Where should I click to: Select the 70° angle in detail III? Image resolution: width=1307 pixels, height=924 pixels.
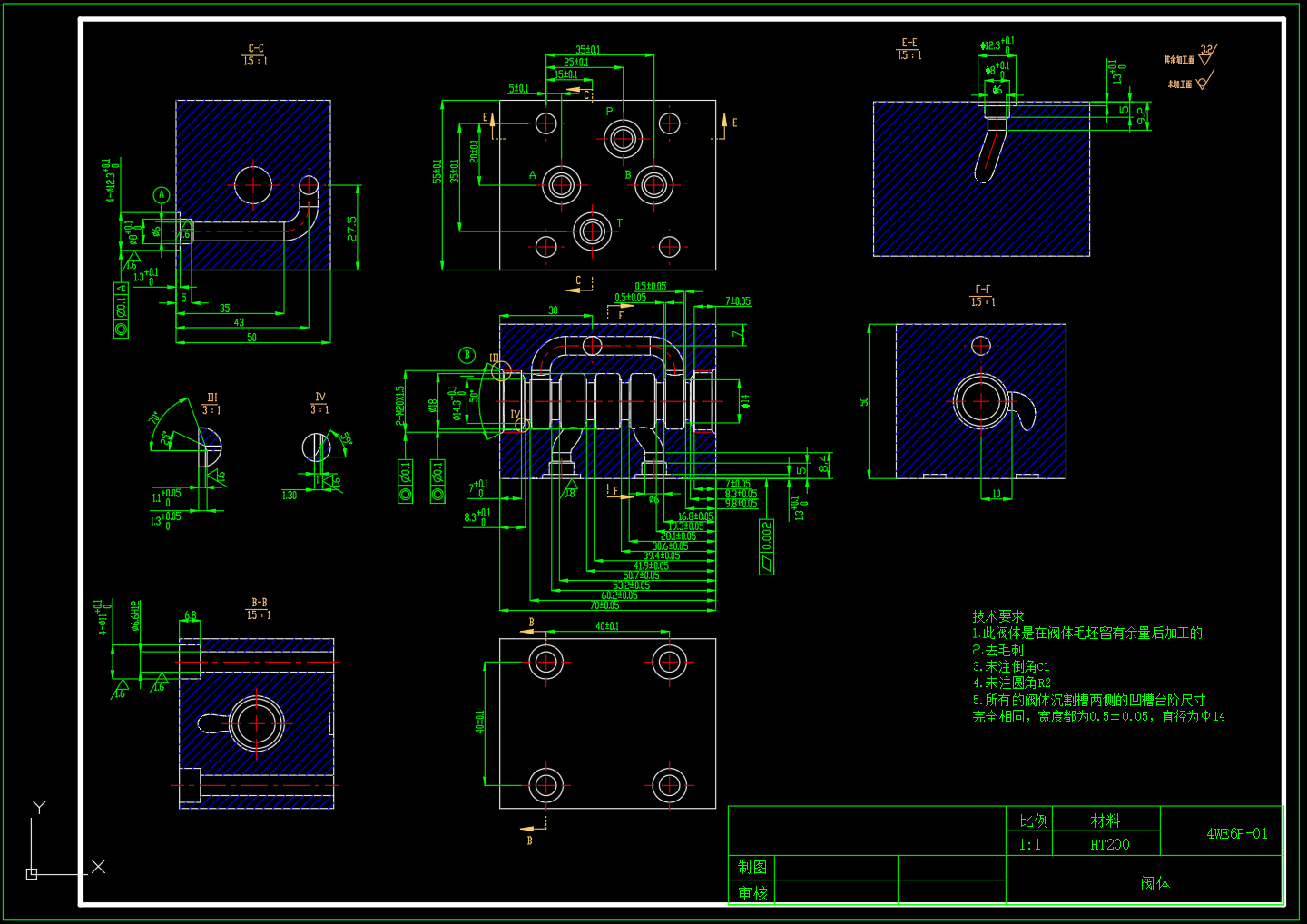click(154, 418)
